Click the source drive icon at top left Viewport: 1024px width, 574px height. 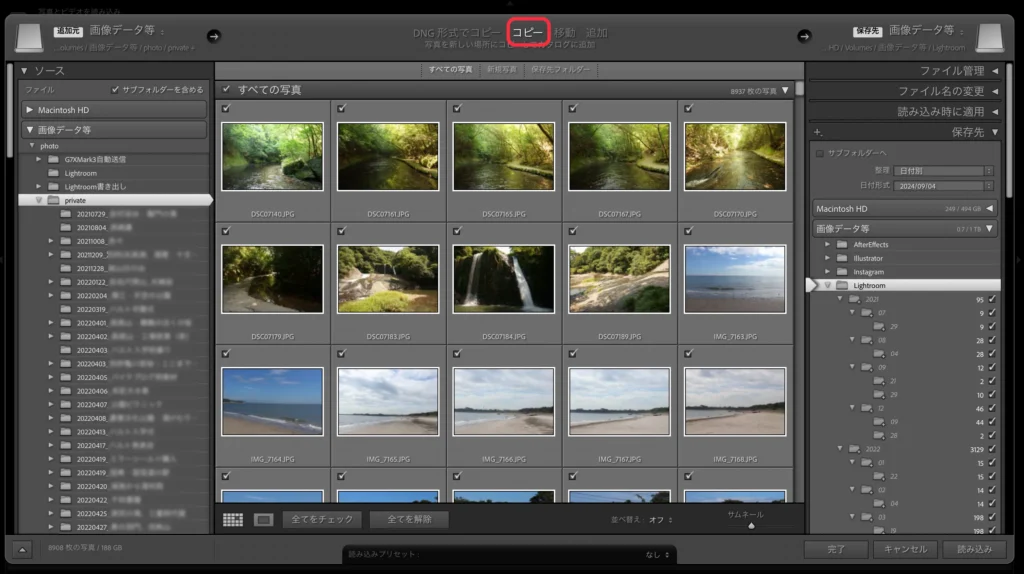[31, 38]
